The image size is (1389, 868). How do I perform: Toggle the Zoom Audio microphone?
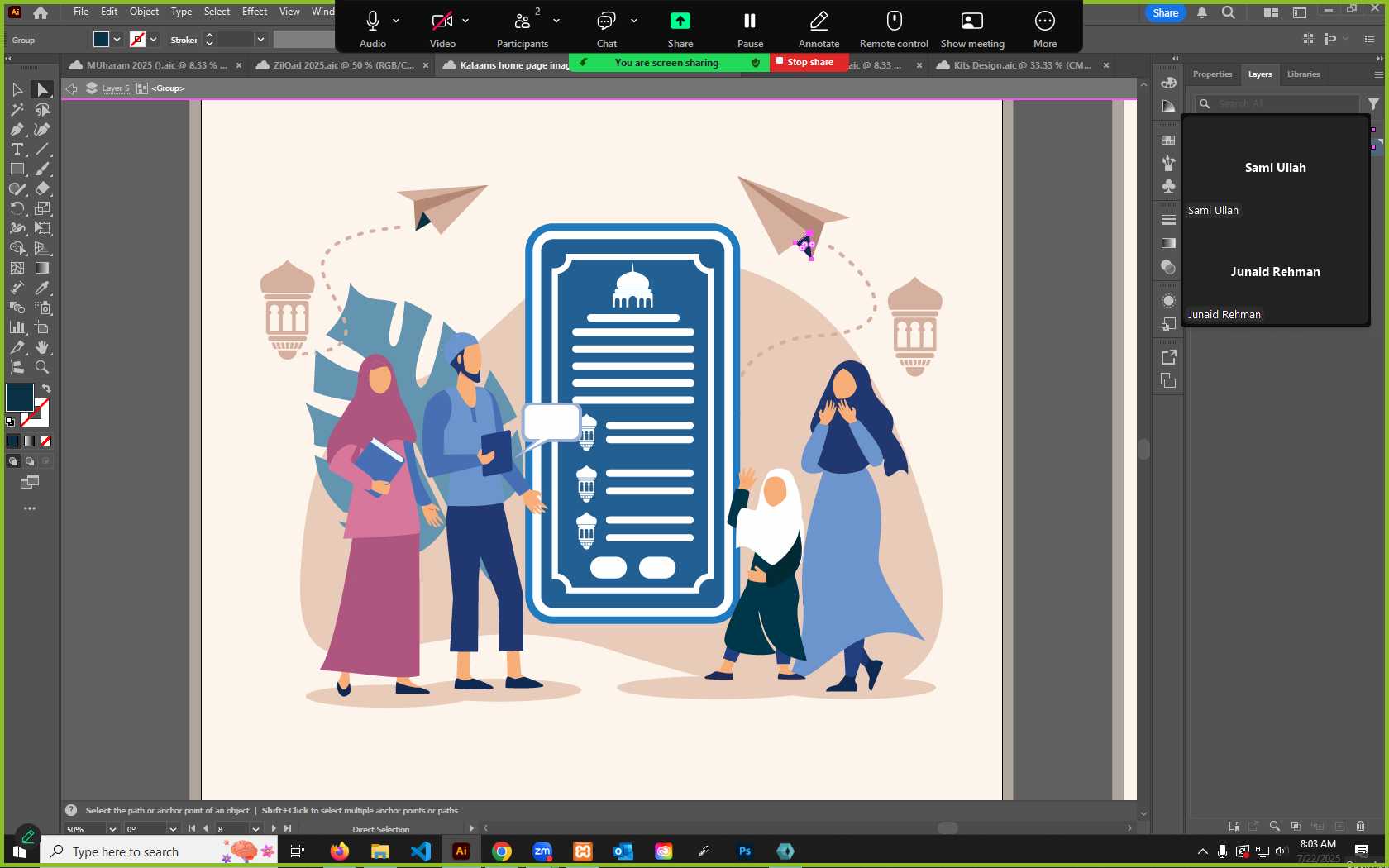coord(373,29)
